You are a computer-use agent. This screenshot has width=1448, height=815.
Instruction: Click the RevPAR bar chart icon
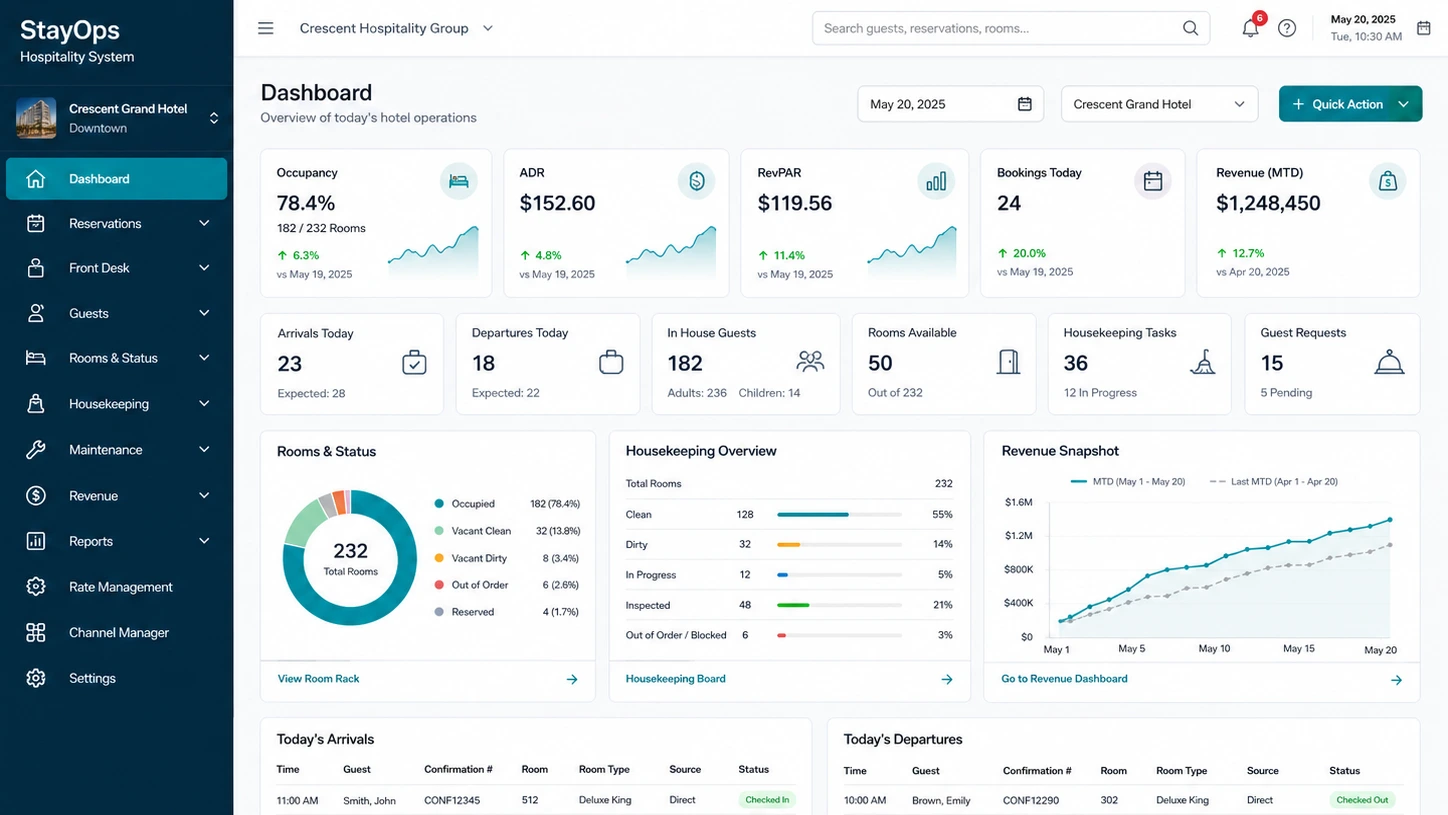pyautogui.click(x=936, y=181)
